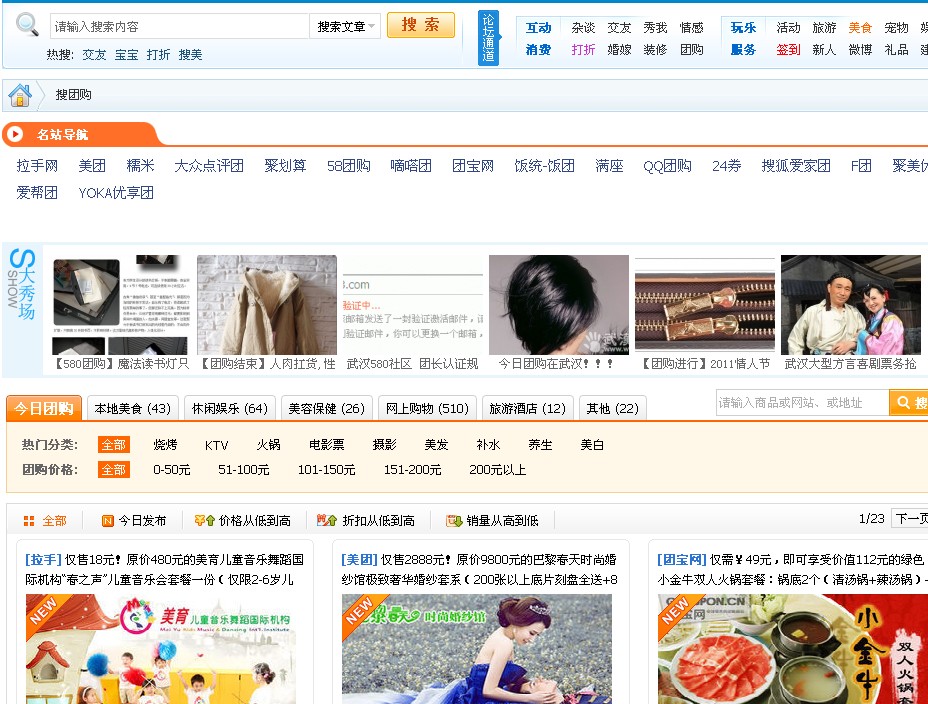Click the magnifier search icon
The height and width of the screenshot is (704, 928).
pyautogui.click(x=27, y=25)
